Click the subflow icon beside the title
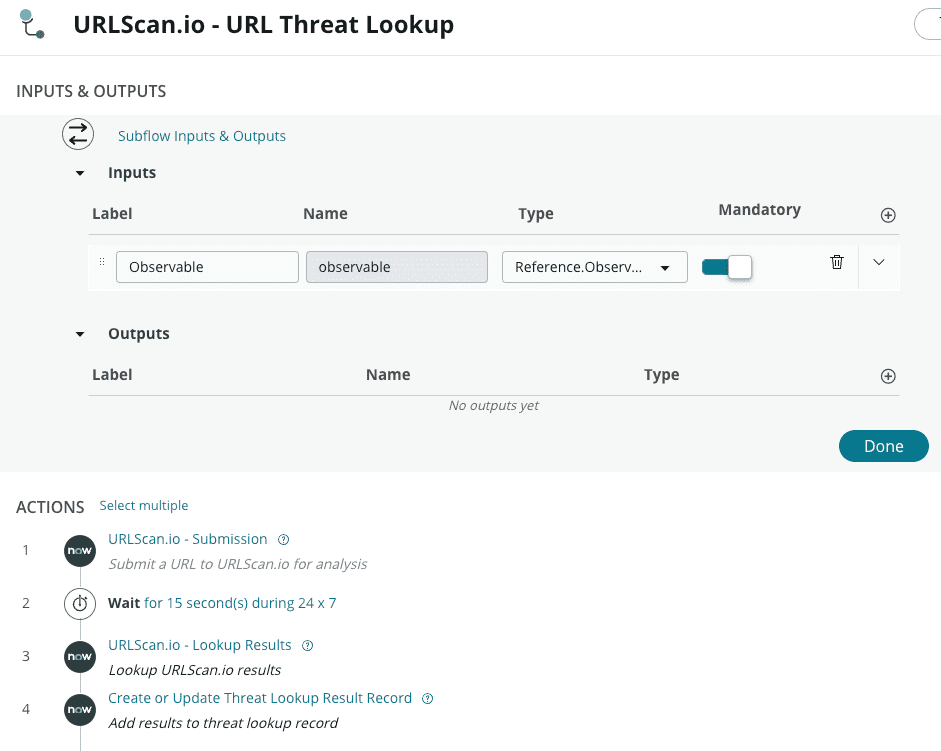The width and height of the screenshot is (941, 751). pyautogui.click(x=32, y=24)
